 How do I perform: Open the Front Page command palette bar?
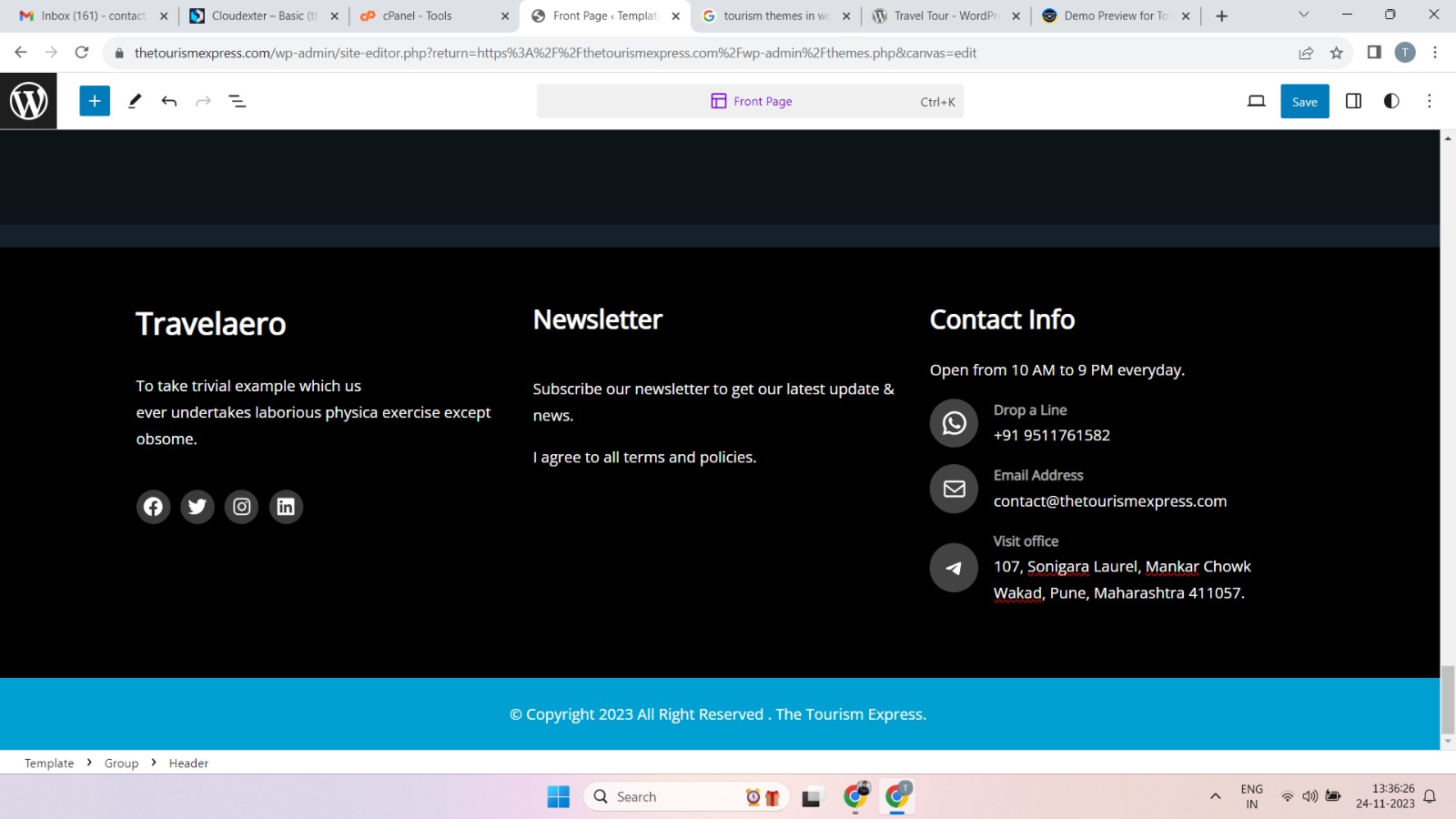tap(750, 101)
